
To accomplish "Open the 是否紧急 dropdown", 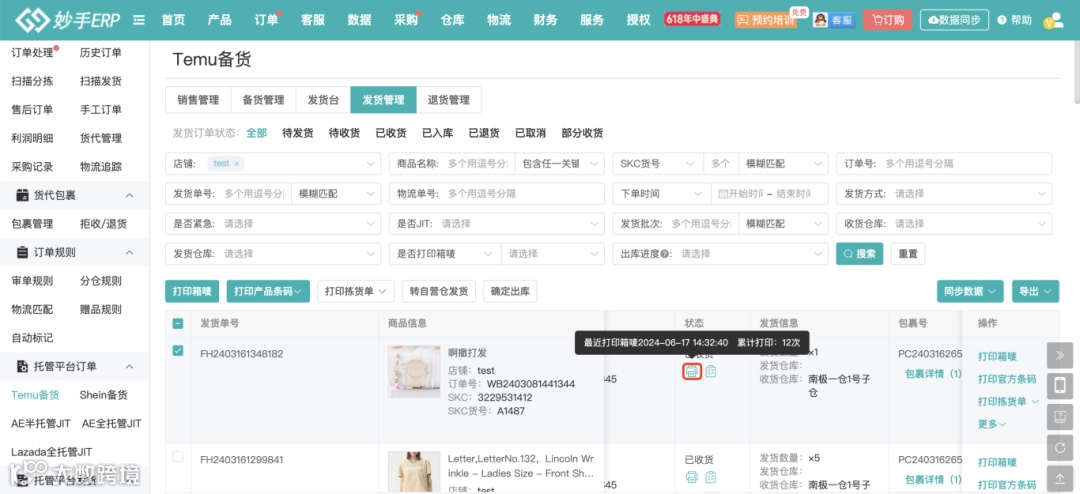I will pyautogui.click(x=273, y=224).
